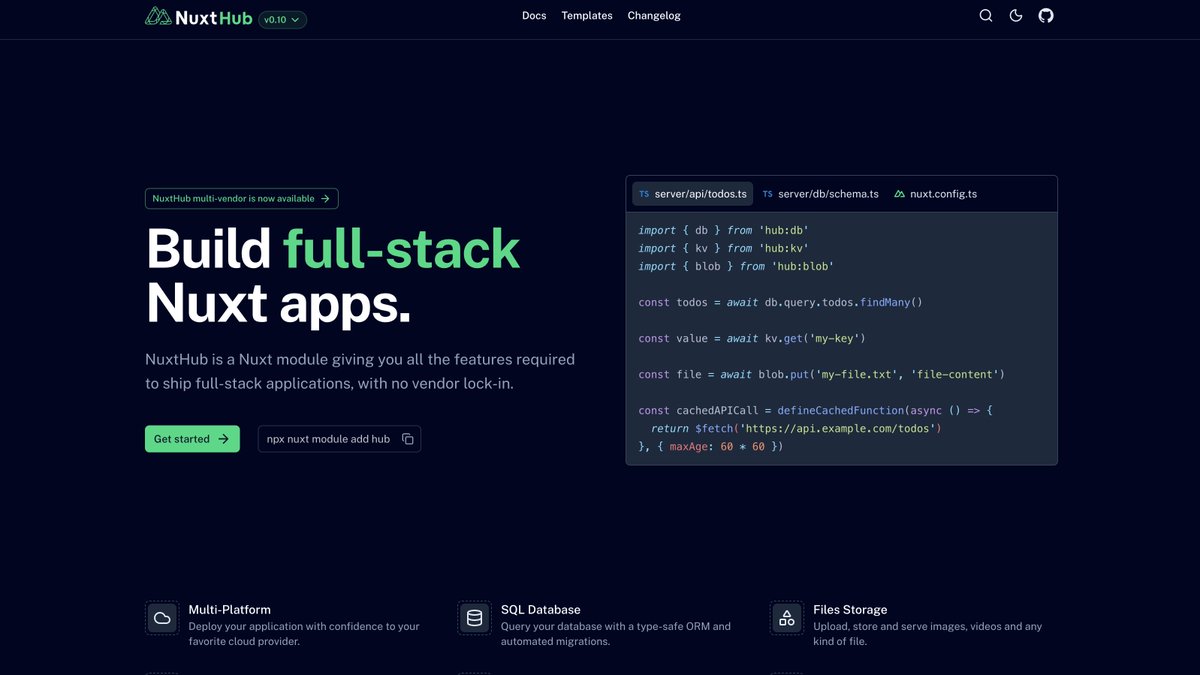Click the defineCachedFunction code line

click(x=815, y=411)
